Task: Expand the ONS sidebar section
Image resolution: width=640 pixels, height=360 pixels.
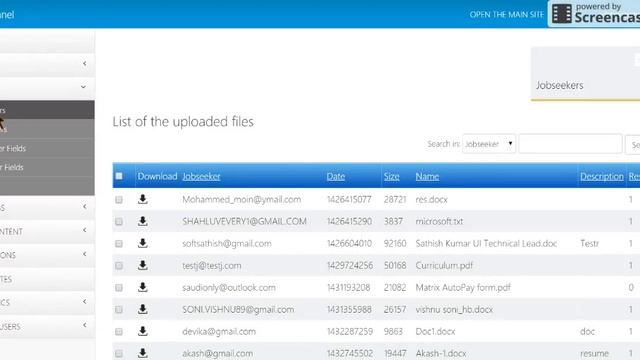Action: click(84, 254)
